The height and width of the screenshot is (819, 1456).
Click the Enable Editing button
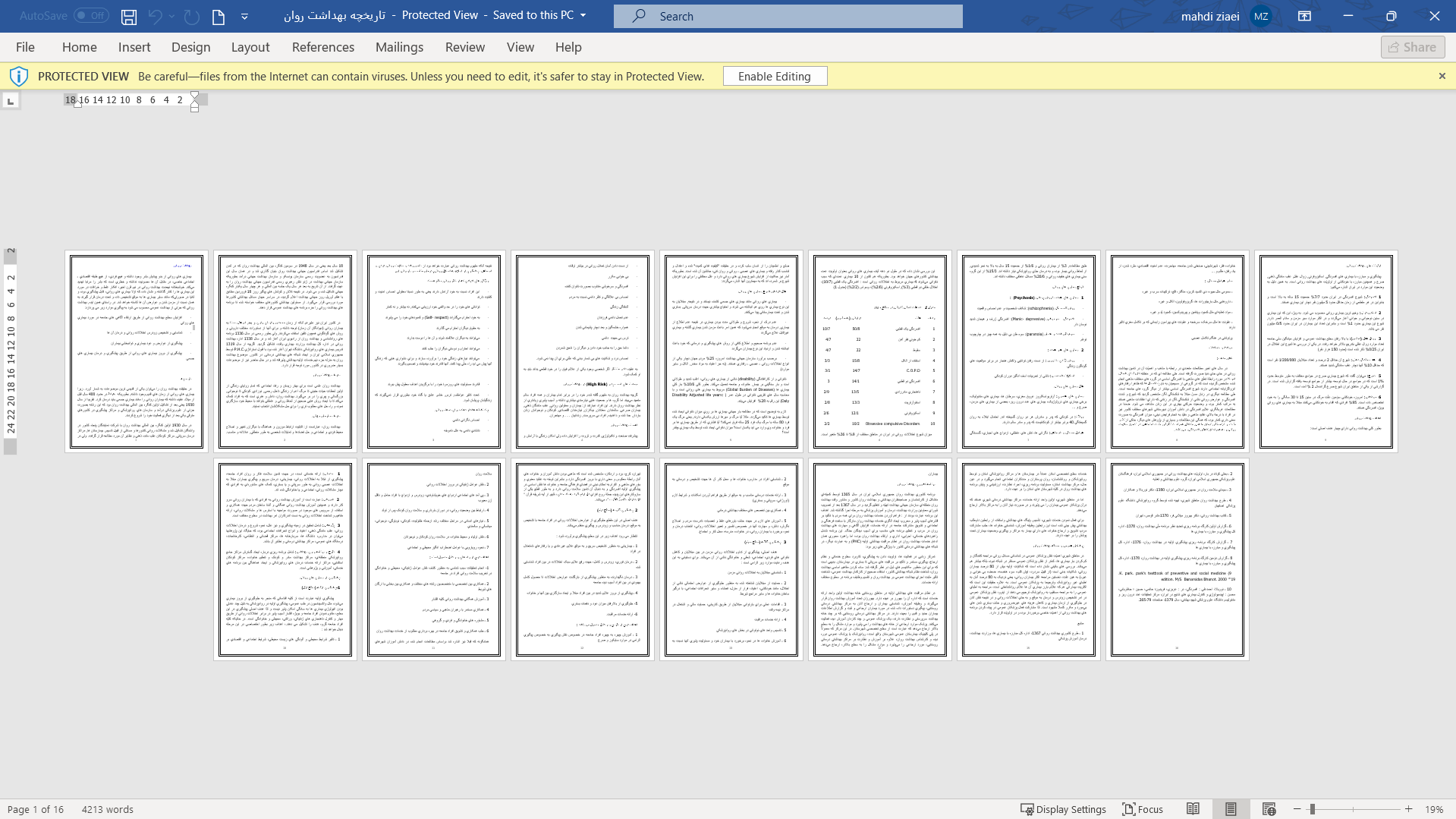pyautogui.click(x=775, y=76)
